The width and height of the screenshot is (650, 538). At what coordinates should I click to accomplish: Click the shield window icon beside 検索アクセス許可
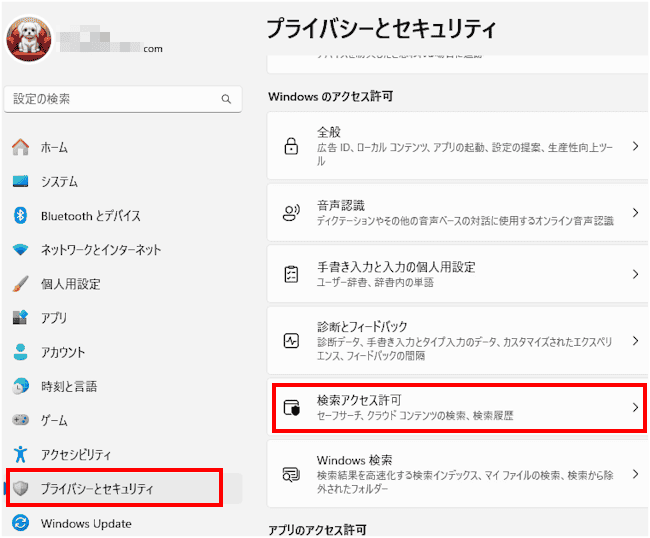(291, 407)
